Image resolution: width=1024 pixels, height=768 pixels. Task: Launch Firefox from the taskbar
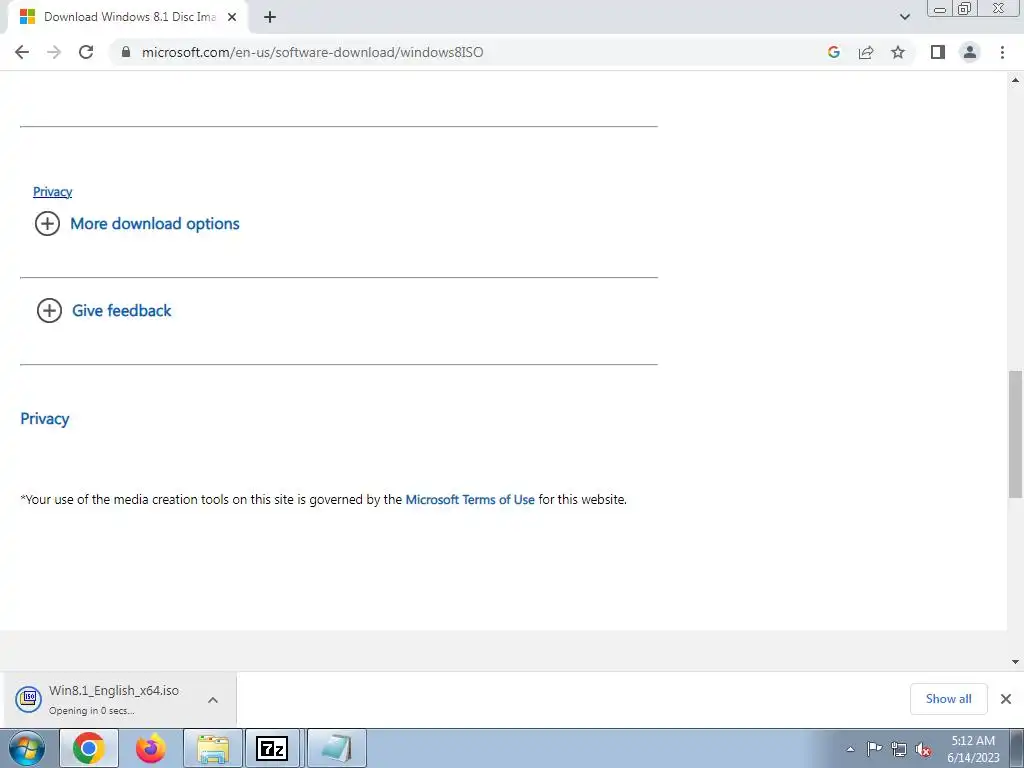[151, 748]
